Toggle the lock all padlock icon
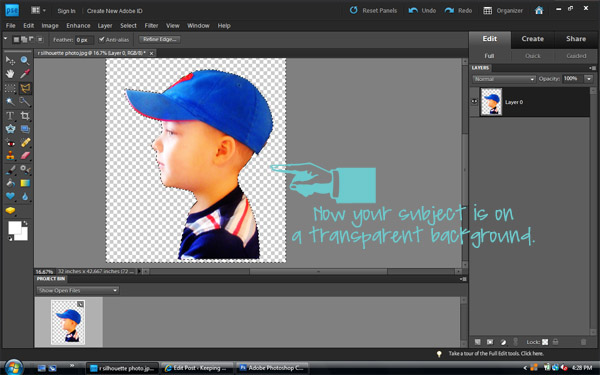 coord(555,342)
